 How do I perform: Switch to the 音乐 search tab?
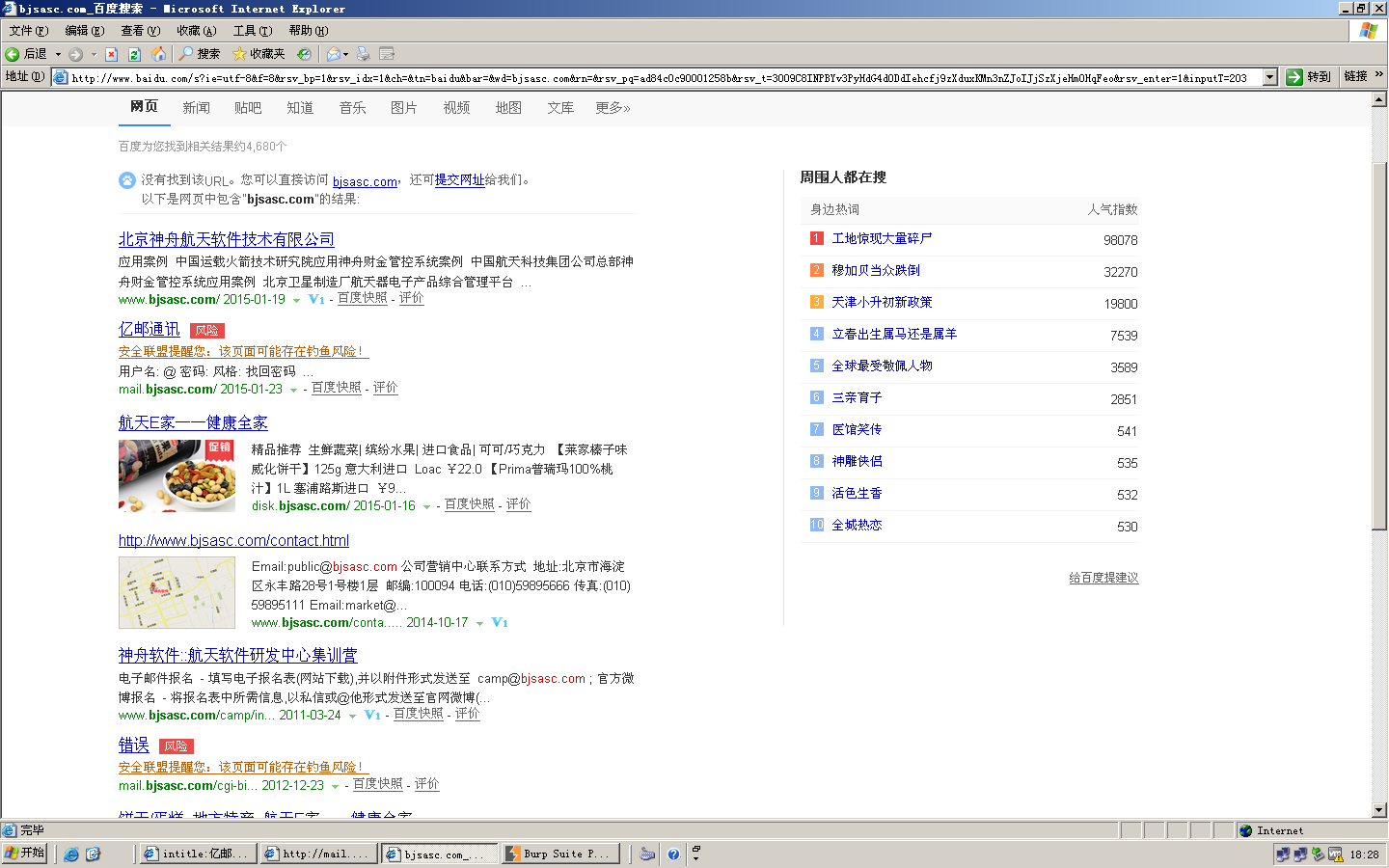(352, 108)
